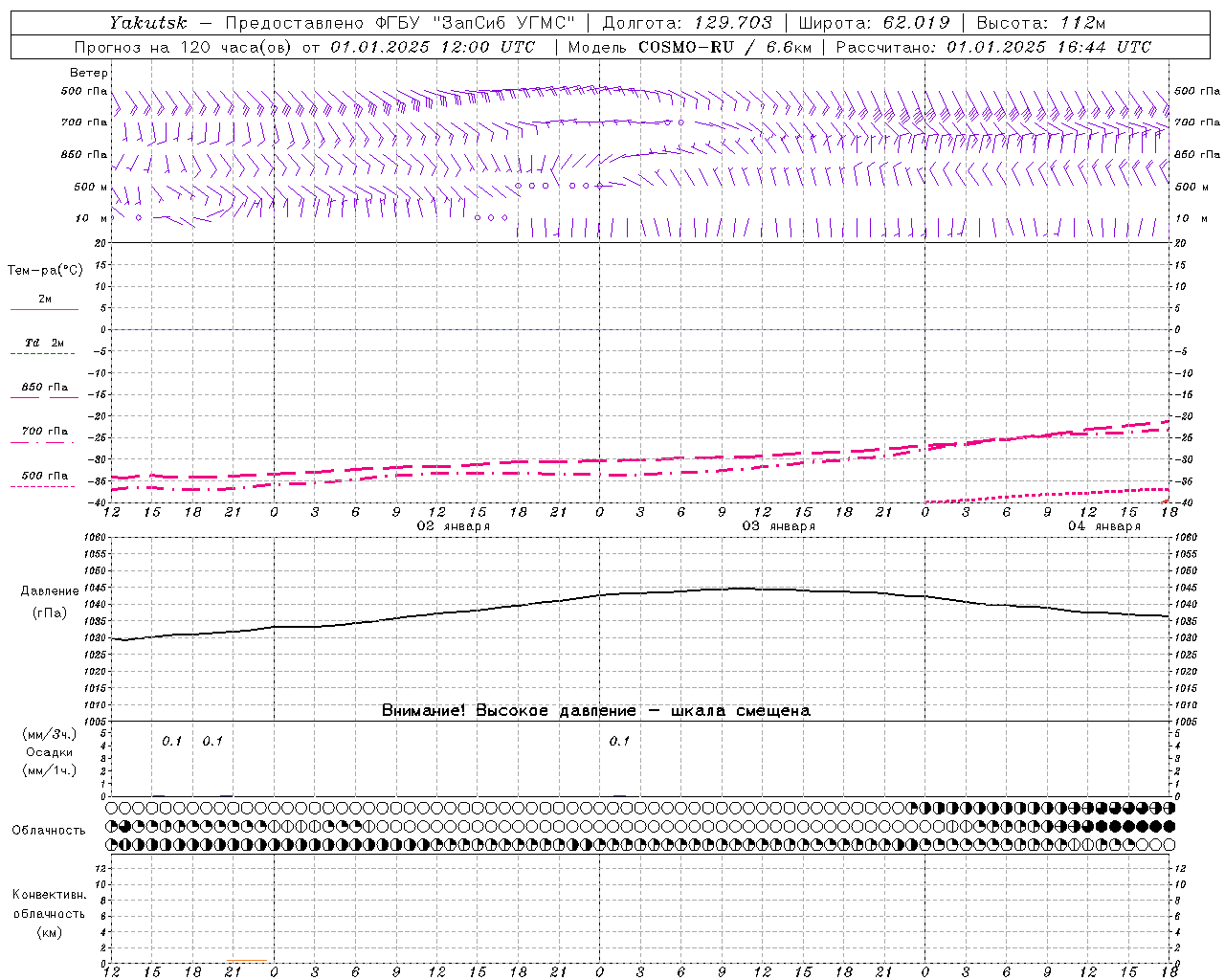Select the 500 гПа temperature legend entry
The image size is (1225, 980).
pos(44,475)
